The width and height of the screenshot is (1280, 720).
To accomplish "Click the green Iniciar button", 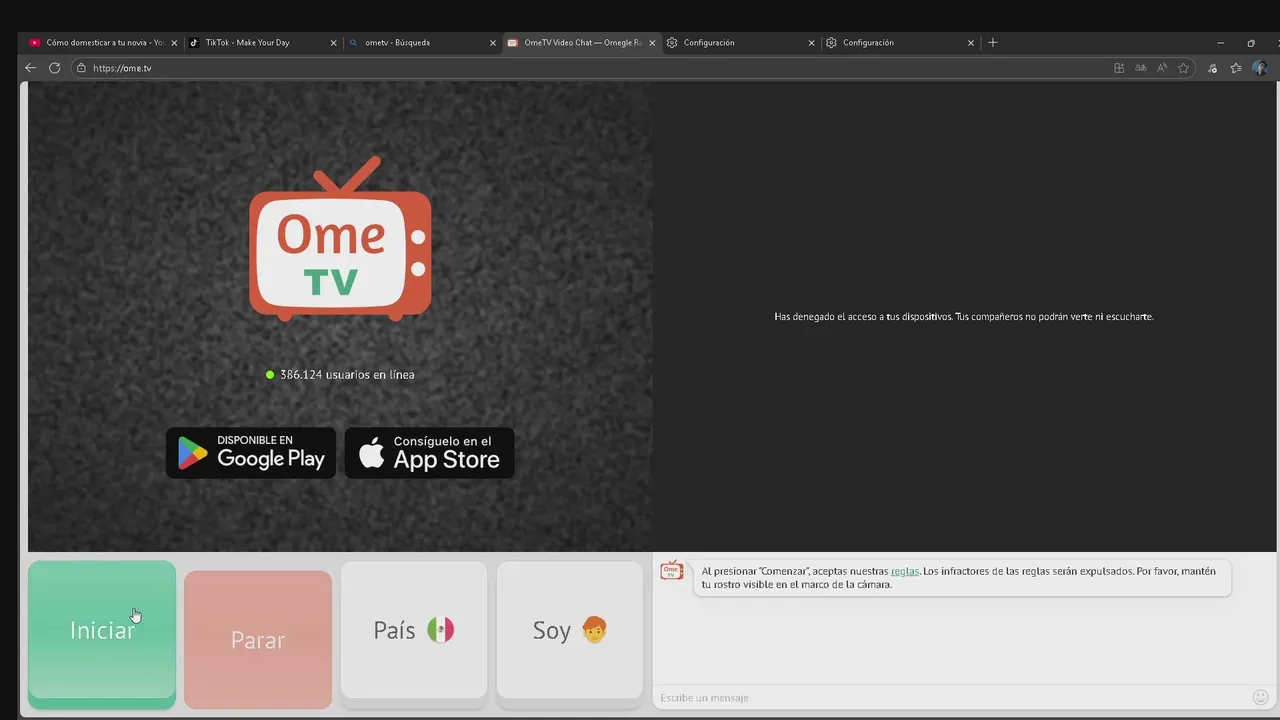I will [102, 634].
